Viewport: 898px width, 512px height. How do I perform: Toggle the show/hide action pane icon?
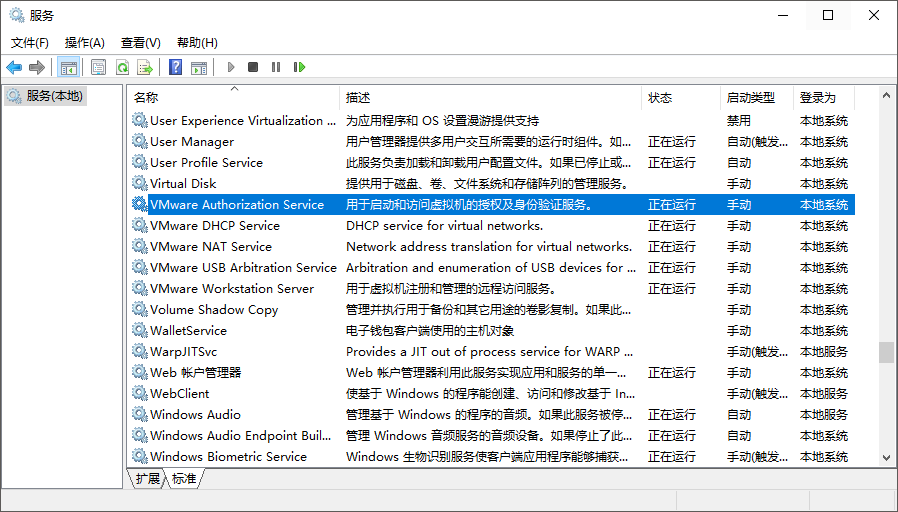click(199, 68)
